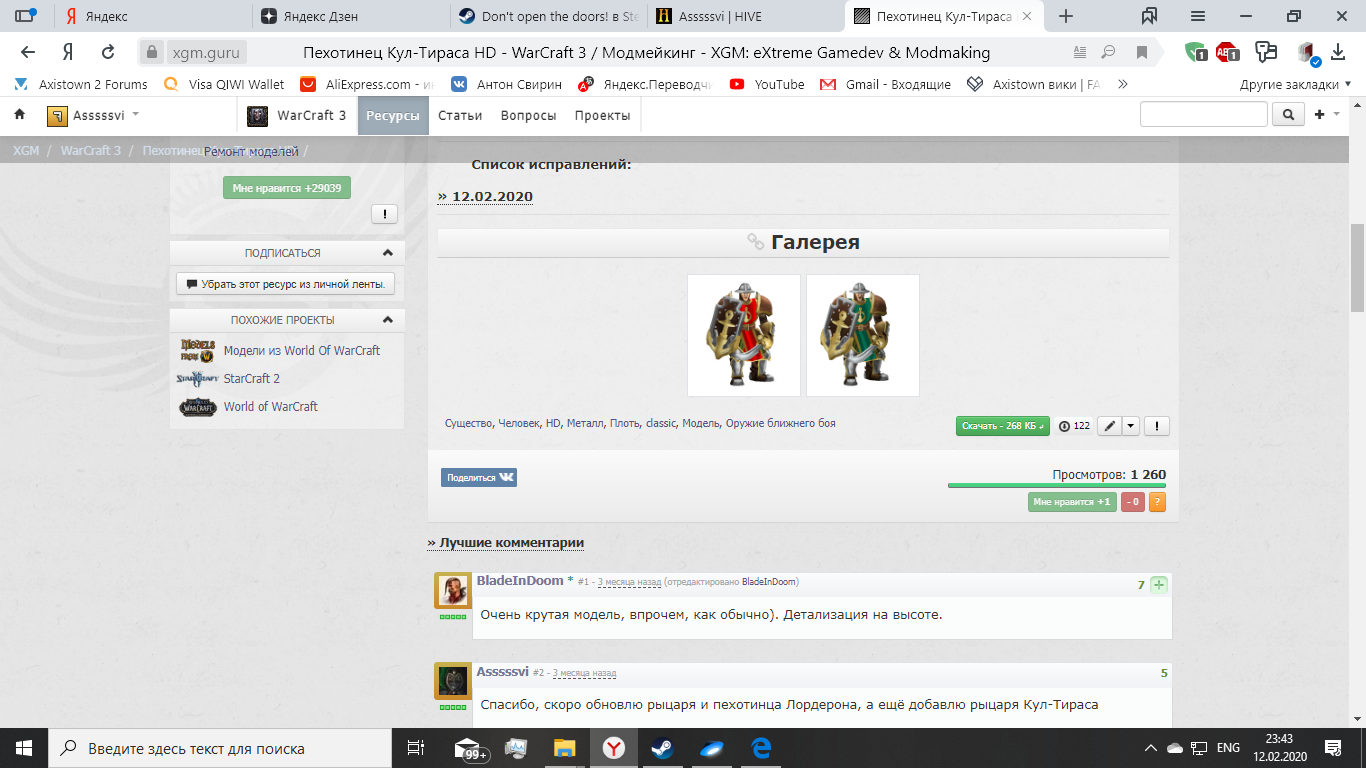Open Другие закладки bookmarks dropdown
This screenshot has width=1366, height=768.
coord(1296,85)
